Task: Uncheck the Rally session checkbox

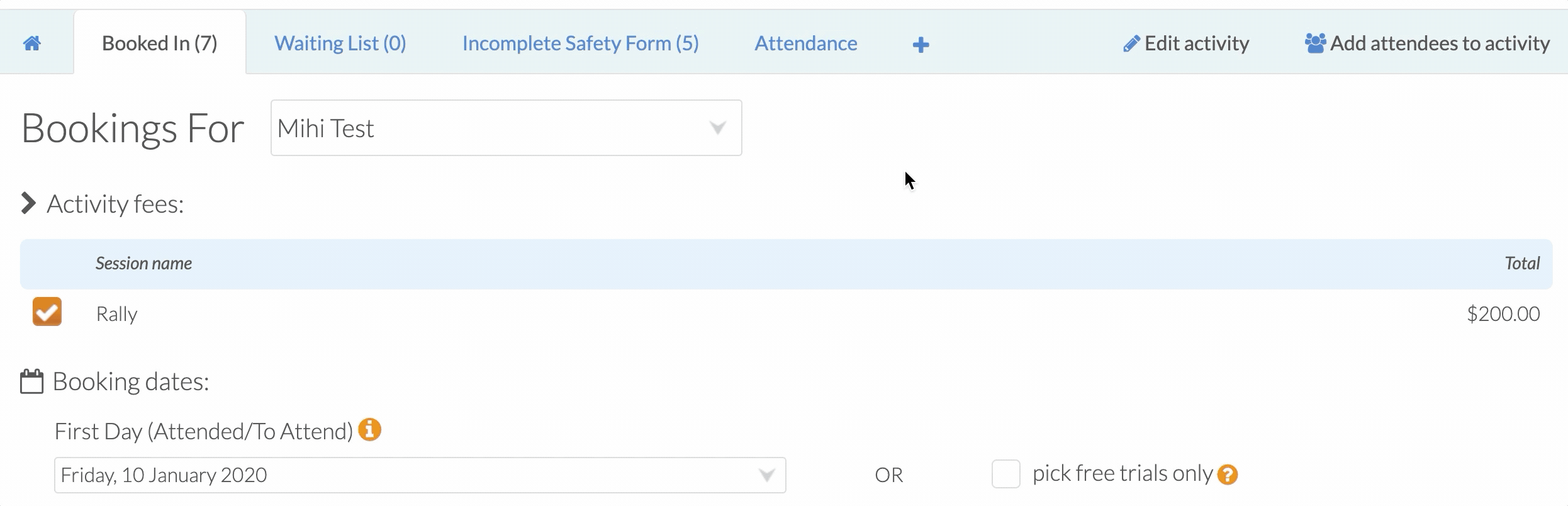Action: [x=47, y=312]
